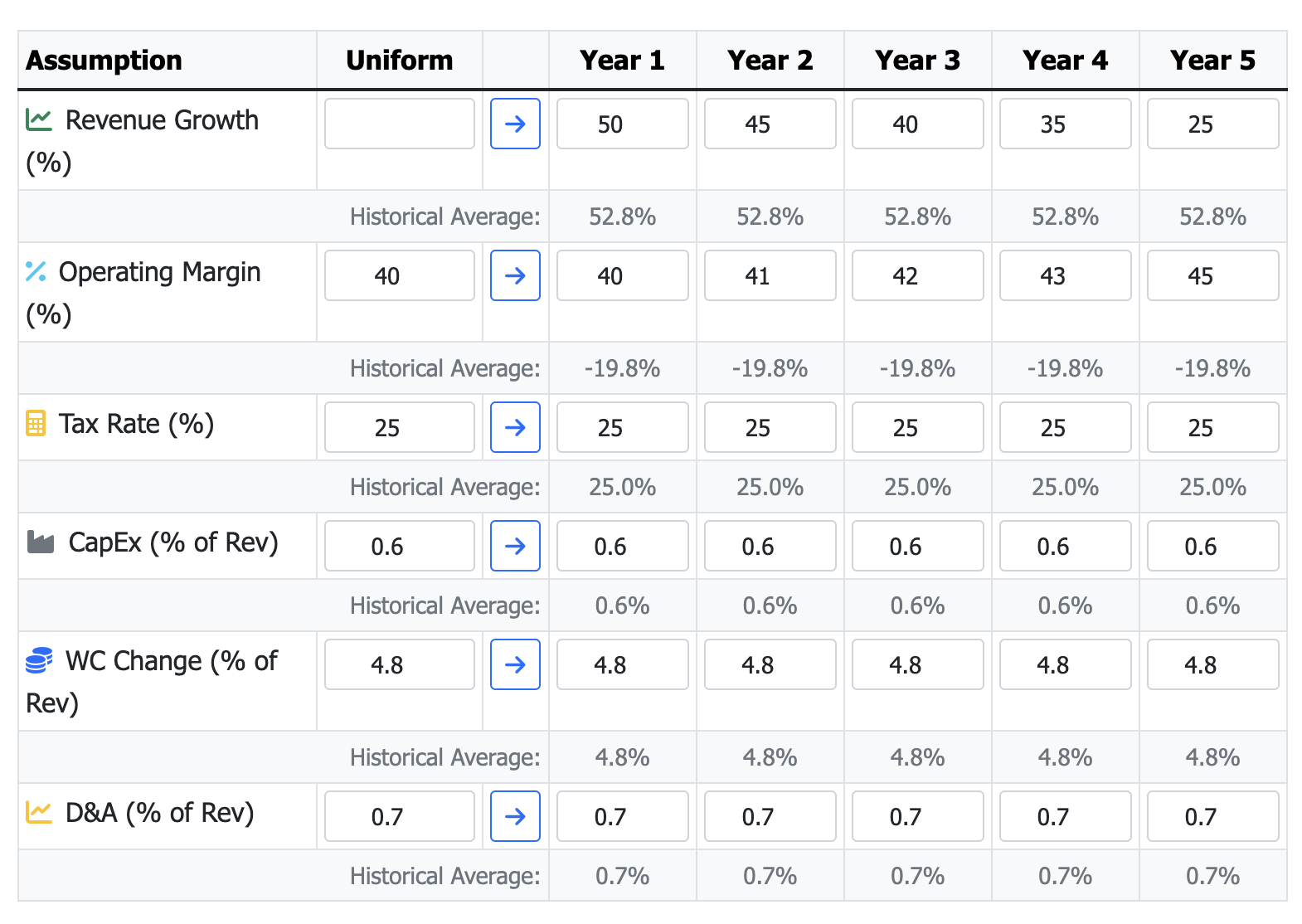Viewport: 1302px width, 924px height.
Task: Apply uniform Revenue Growth with arrow button
Action: click(x=515, y=124)
